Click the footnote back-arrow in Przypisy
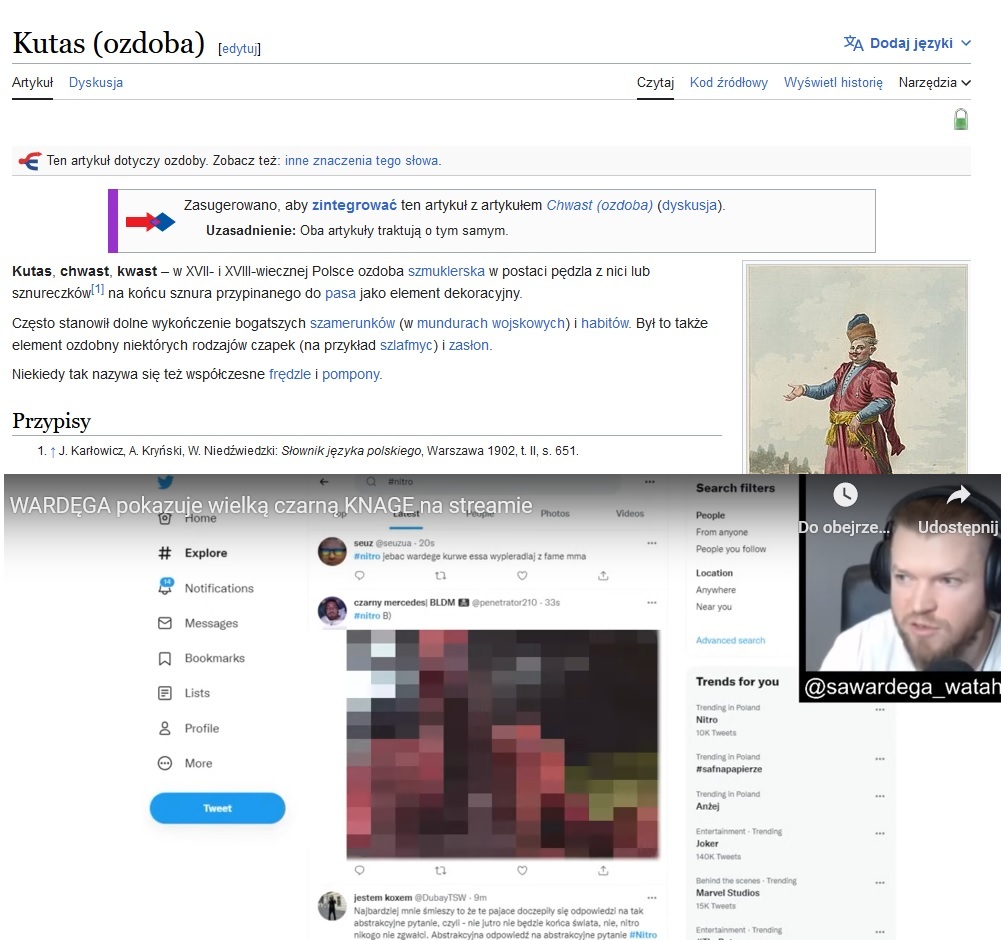This screenshot has height=940, width=1001. pyautogui.click(x=53, y=451)
